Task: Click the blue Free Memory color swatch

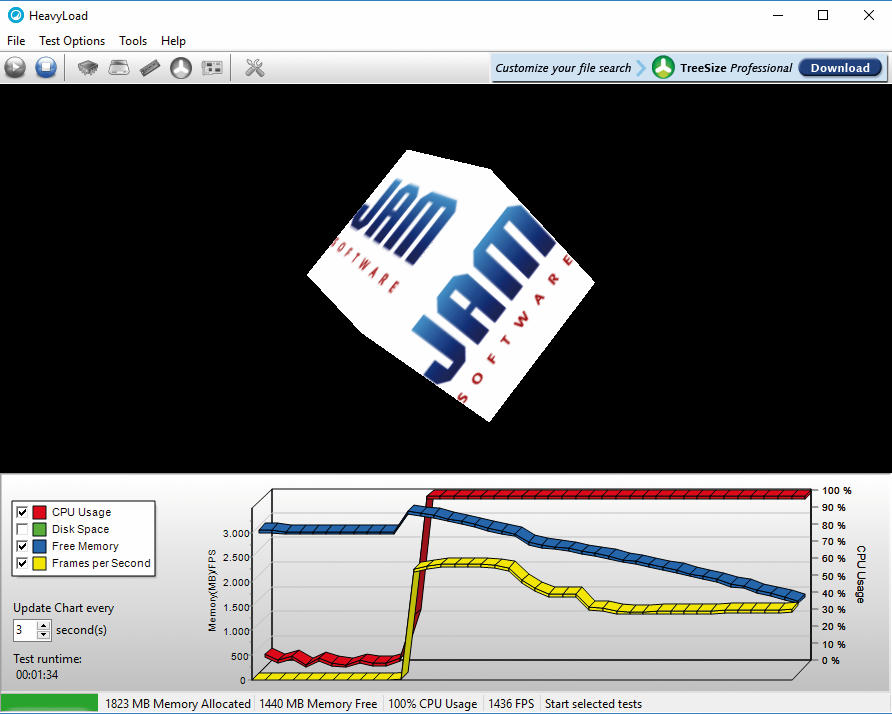Action: click(x=39, y=546)
